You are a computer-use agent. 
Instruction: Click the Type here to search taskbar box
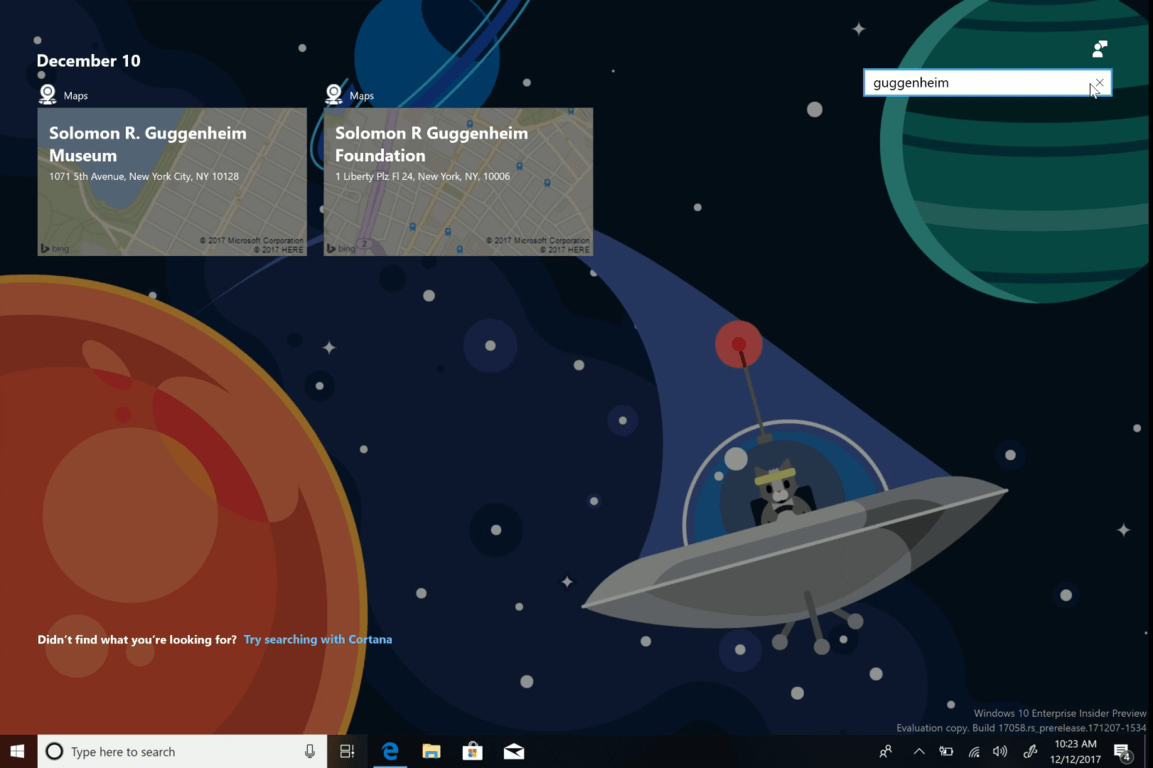pyautogui.click(x=182, y=751)
